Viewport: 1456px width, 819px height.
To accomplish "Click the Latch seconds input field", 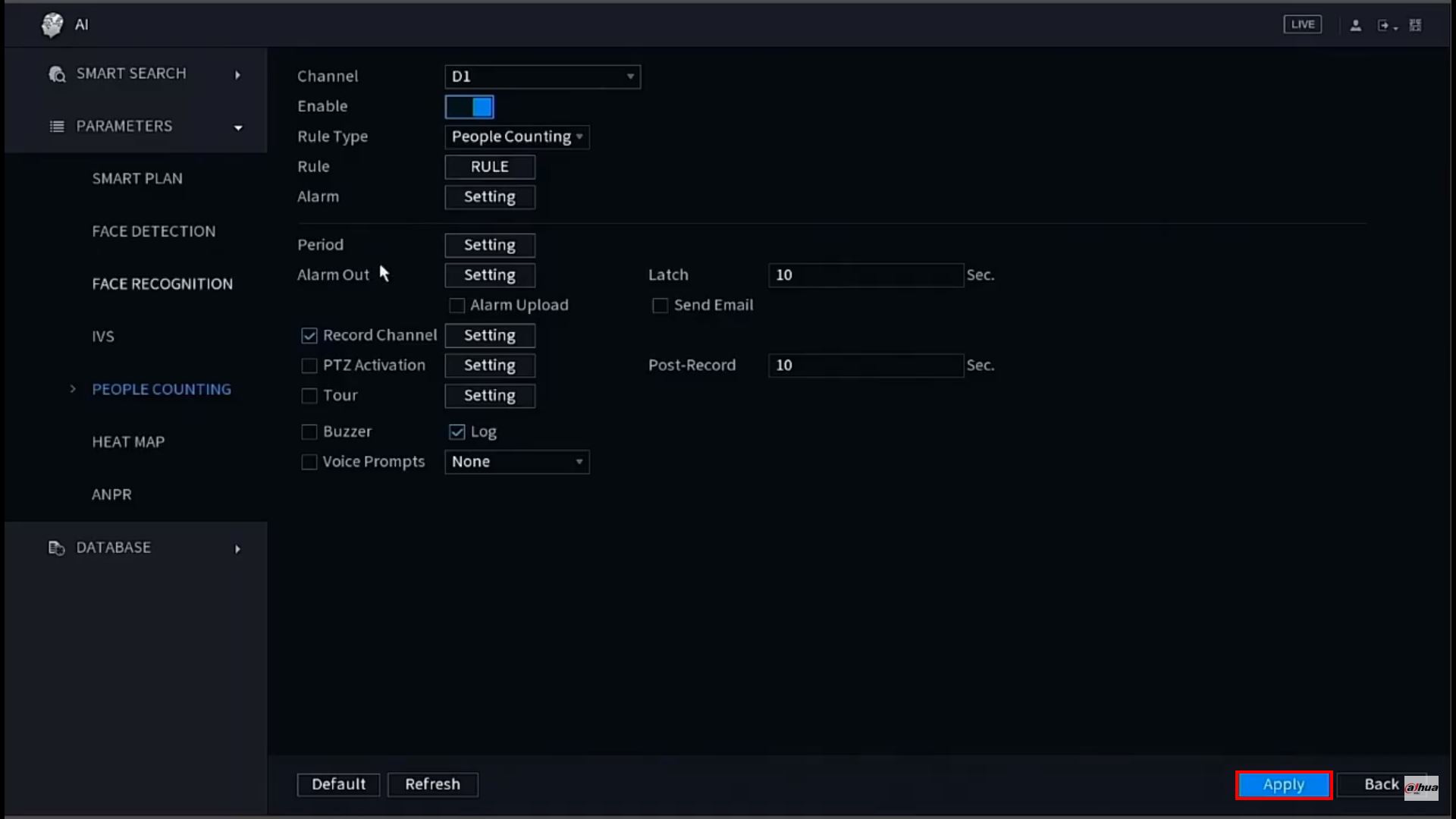I will click(865, 275).
